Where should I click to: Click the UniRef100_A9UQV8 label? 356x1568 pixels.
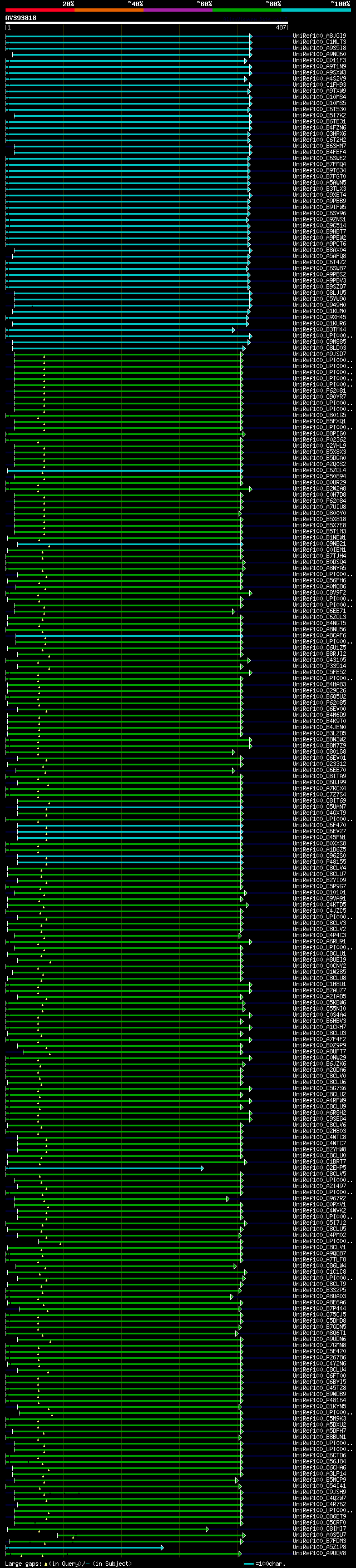[319, 1554]
